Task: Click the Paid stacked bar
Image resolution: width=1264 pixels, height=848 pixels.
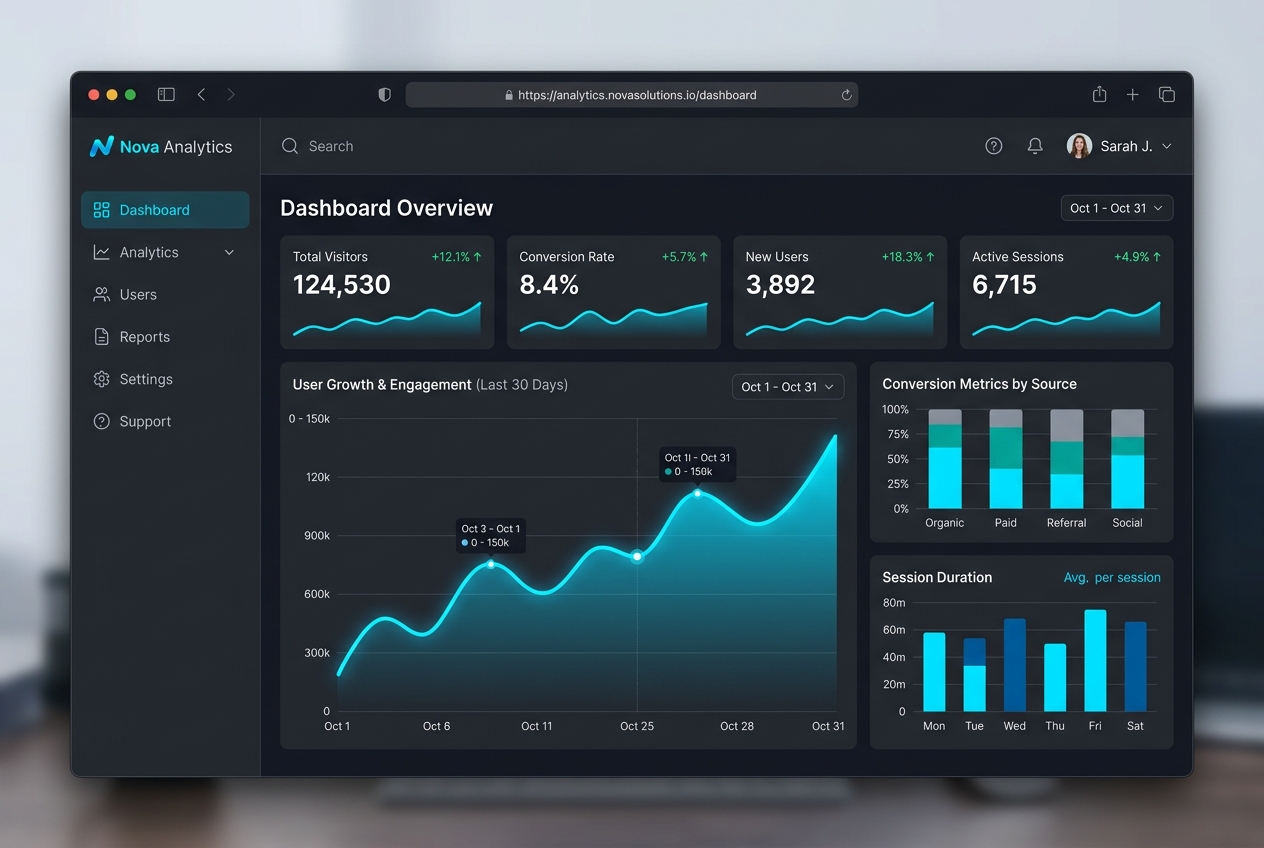Action: pos(1006,459)
